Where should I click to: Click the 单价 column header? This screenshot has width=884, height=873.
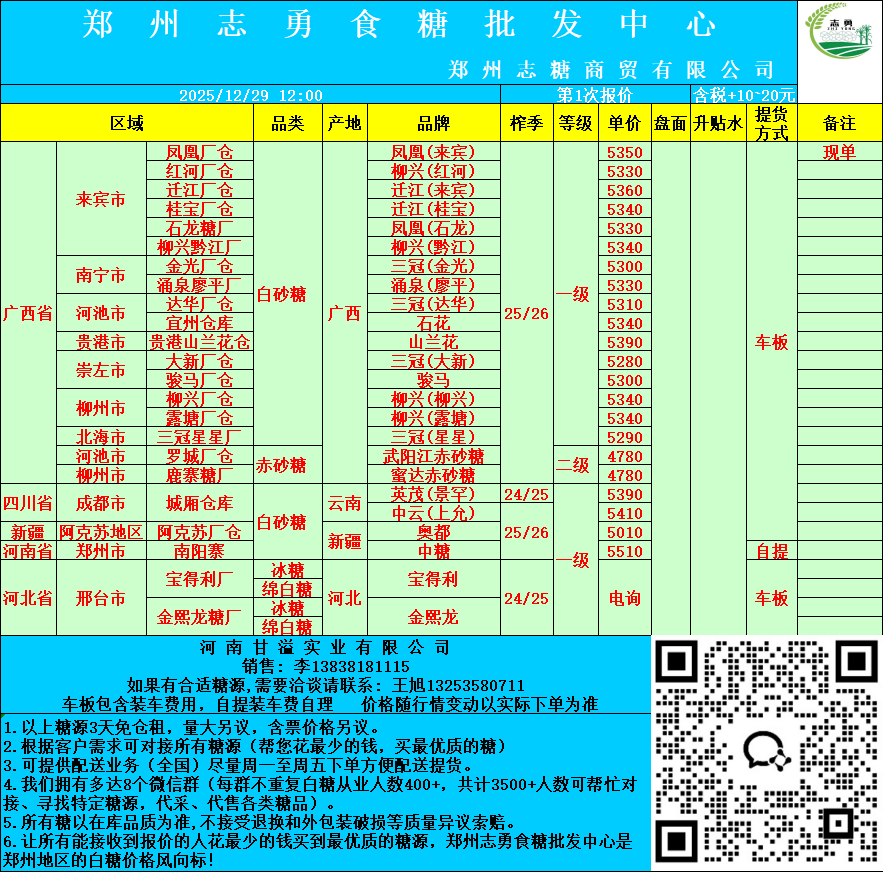pos(625,123)
